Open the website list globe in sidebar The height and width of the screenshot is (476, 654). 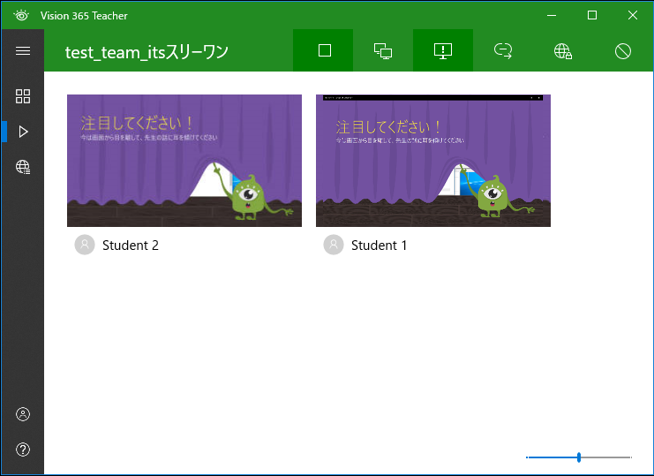[x=23, y=167]
